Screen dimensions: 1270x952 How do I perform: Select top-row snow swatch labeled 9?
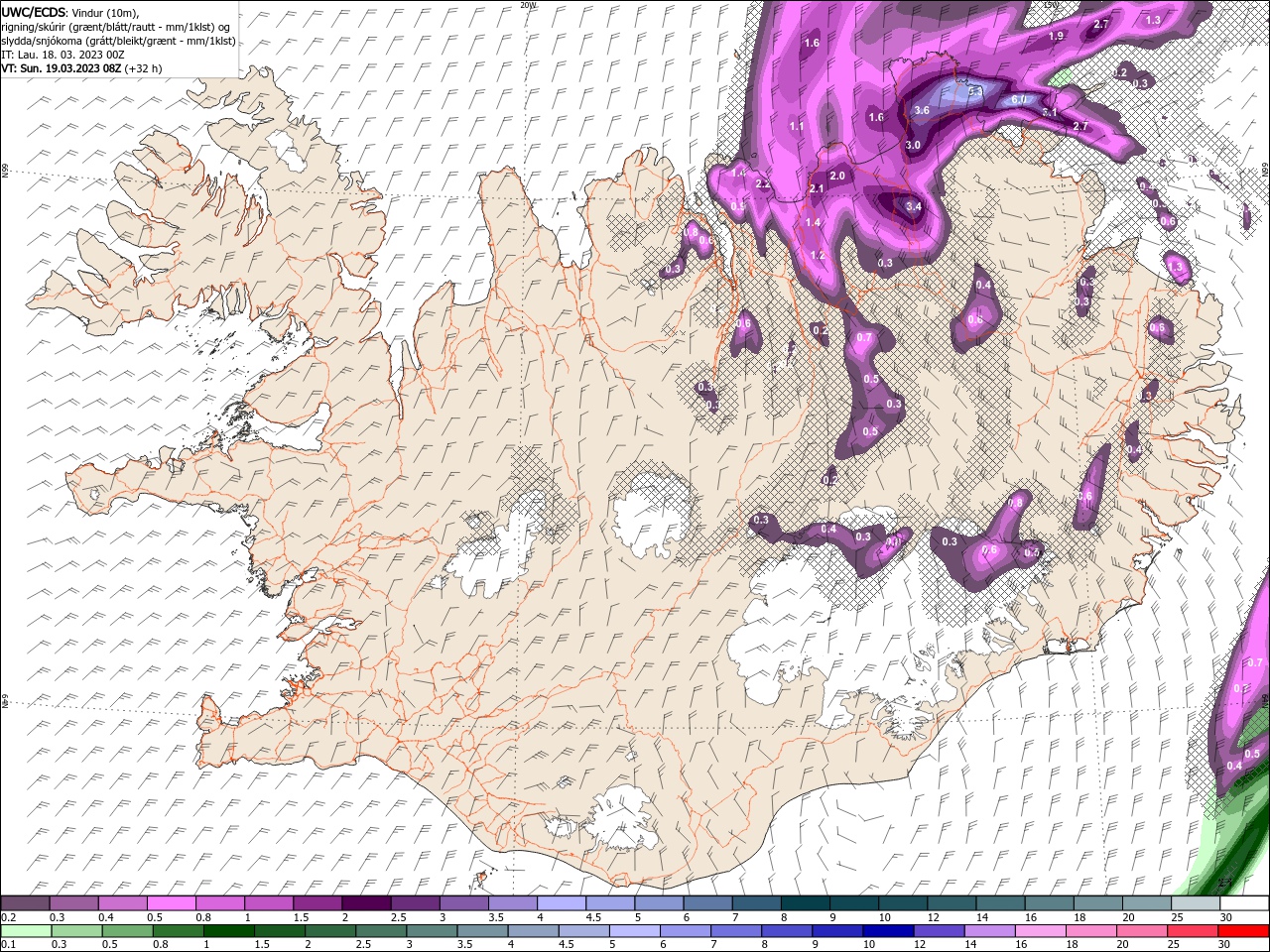[x=852, y=903]
